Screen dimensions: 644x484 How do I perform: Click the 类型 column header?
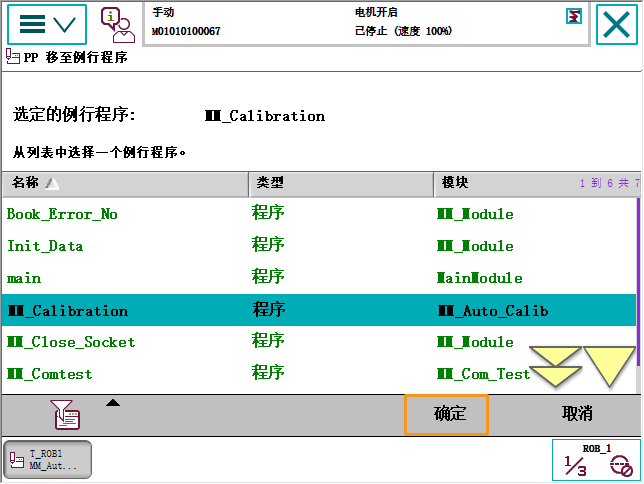[341, 184]
